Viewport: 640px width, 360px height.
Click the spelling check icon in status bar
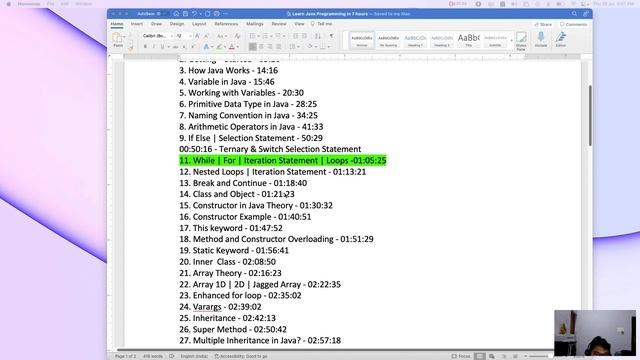point(171,356)
